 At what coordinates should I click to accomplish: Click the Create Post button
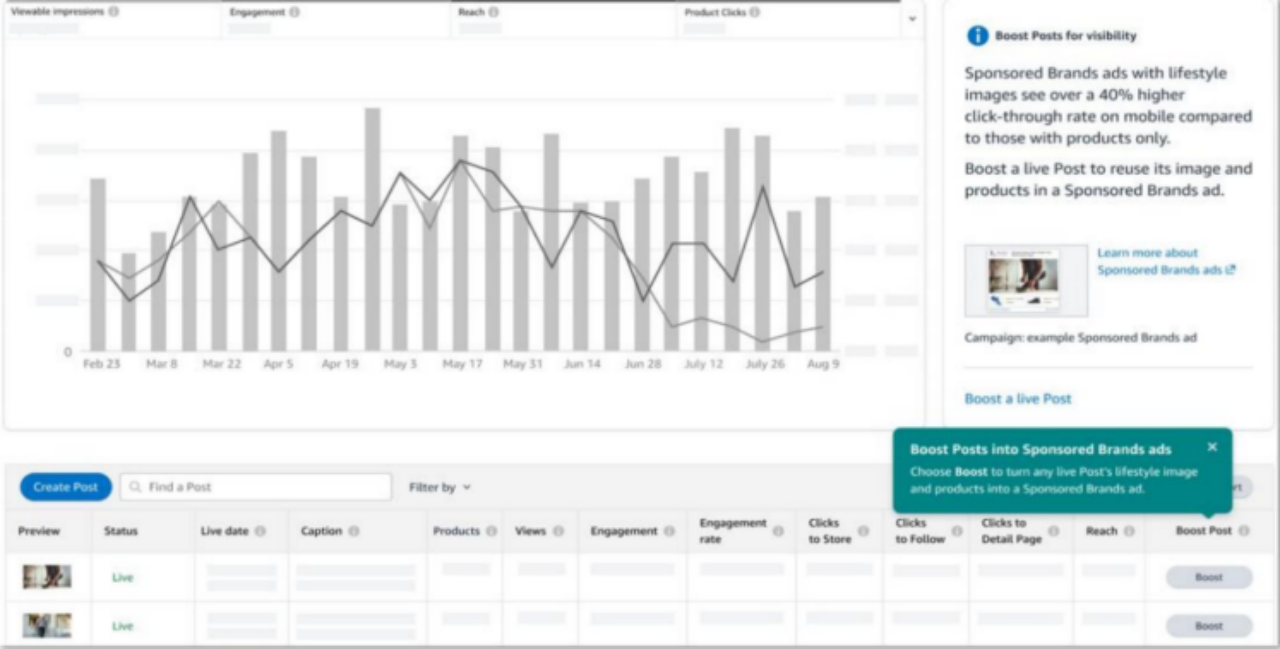click(66, 487)
